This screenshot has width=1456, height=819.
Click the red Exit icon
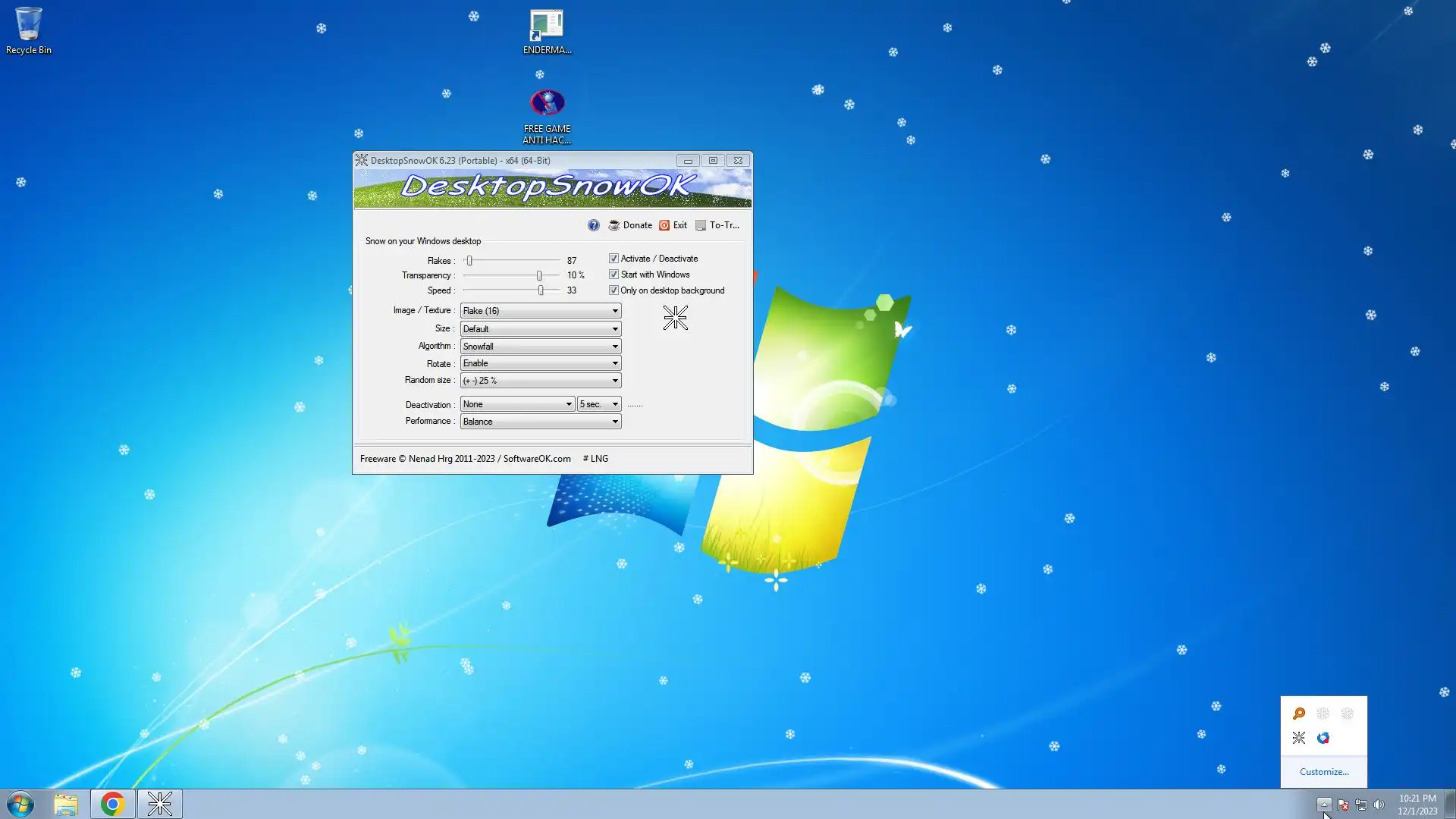tap(664, 225)
